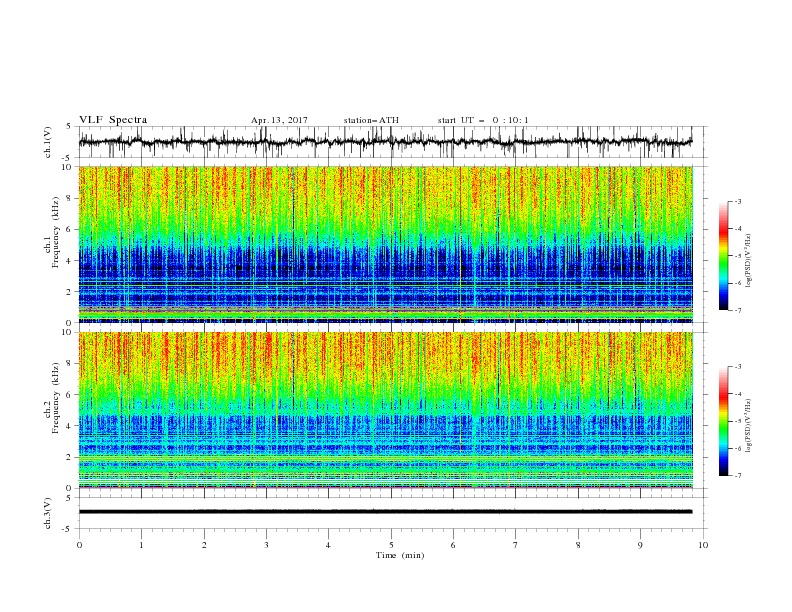Click the "-5" tick on ch.2 color bar
This screenshot has height=612, width=792.
(738, 421)
